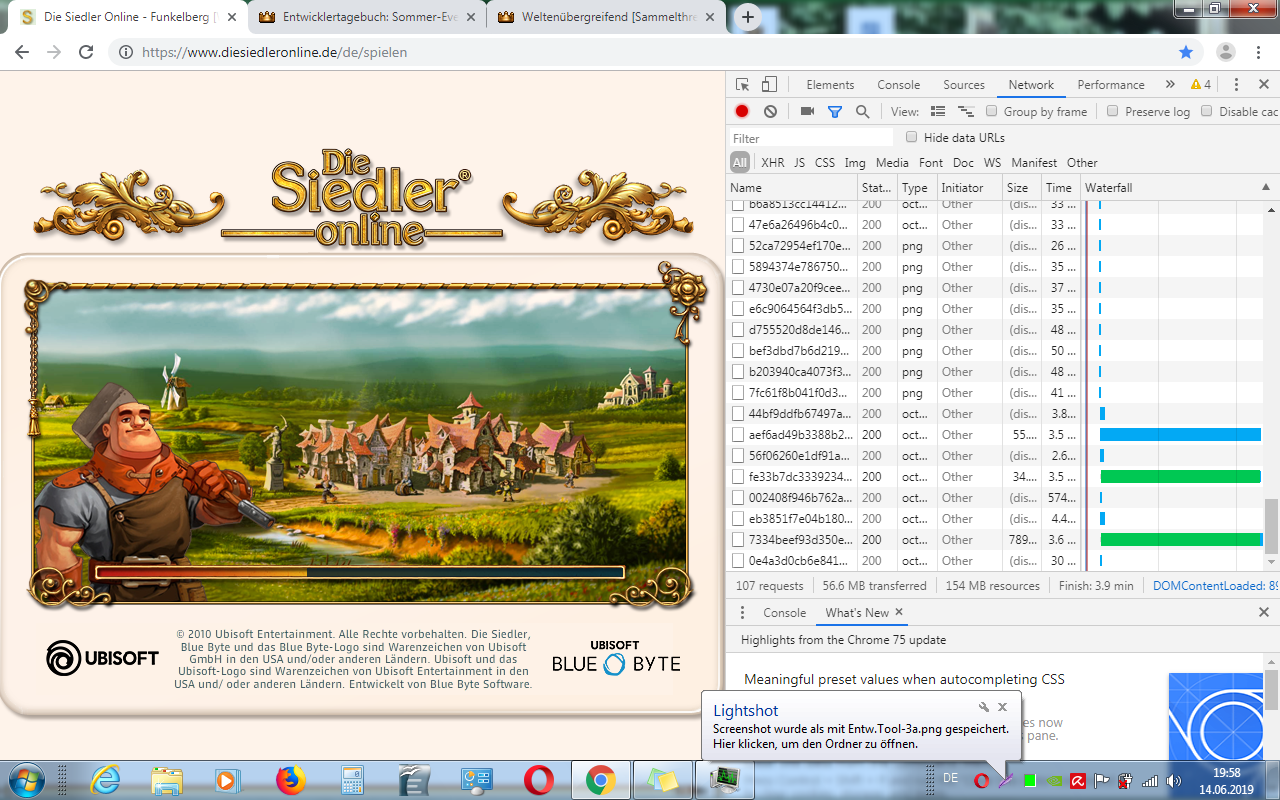Toggle Waterfall sort arrow
Screen dimensions: 1280x800
click(1265, 188)
